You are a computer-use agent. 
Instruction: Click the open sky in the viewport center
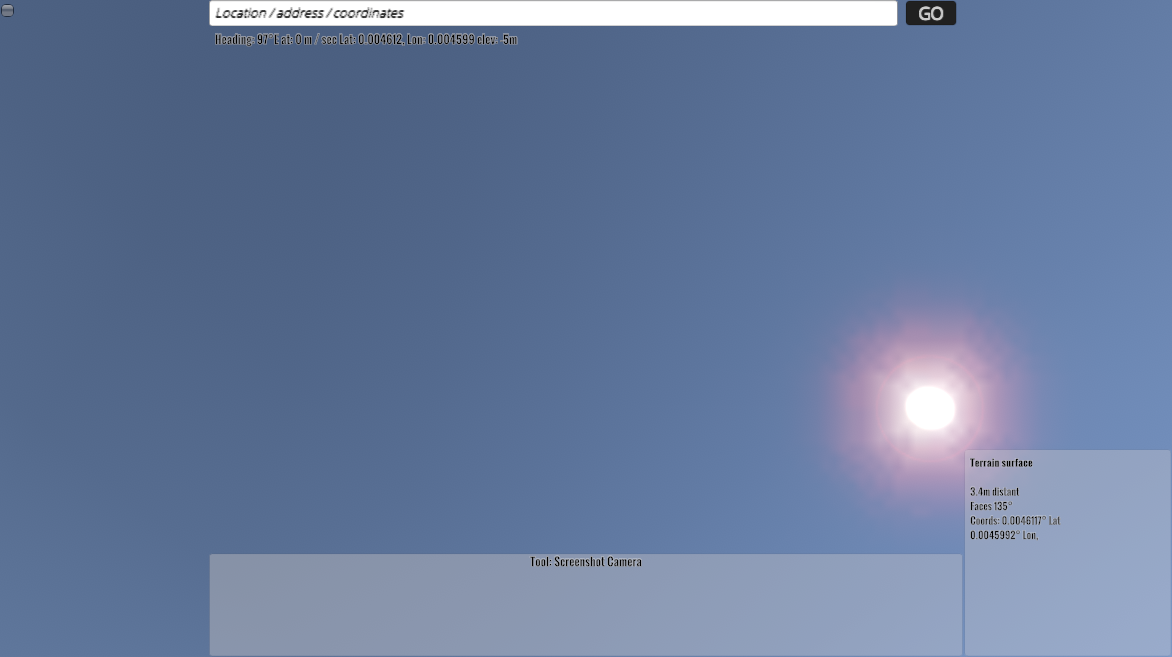coord(586,300)
